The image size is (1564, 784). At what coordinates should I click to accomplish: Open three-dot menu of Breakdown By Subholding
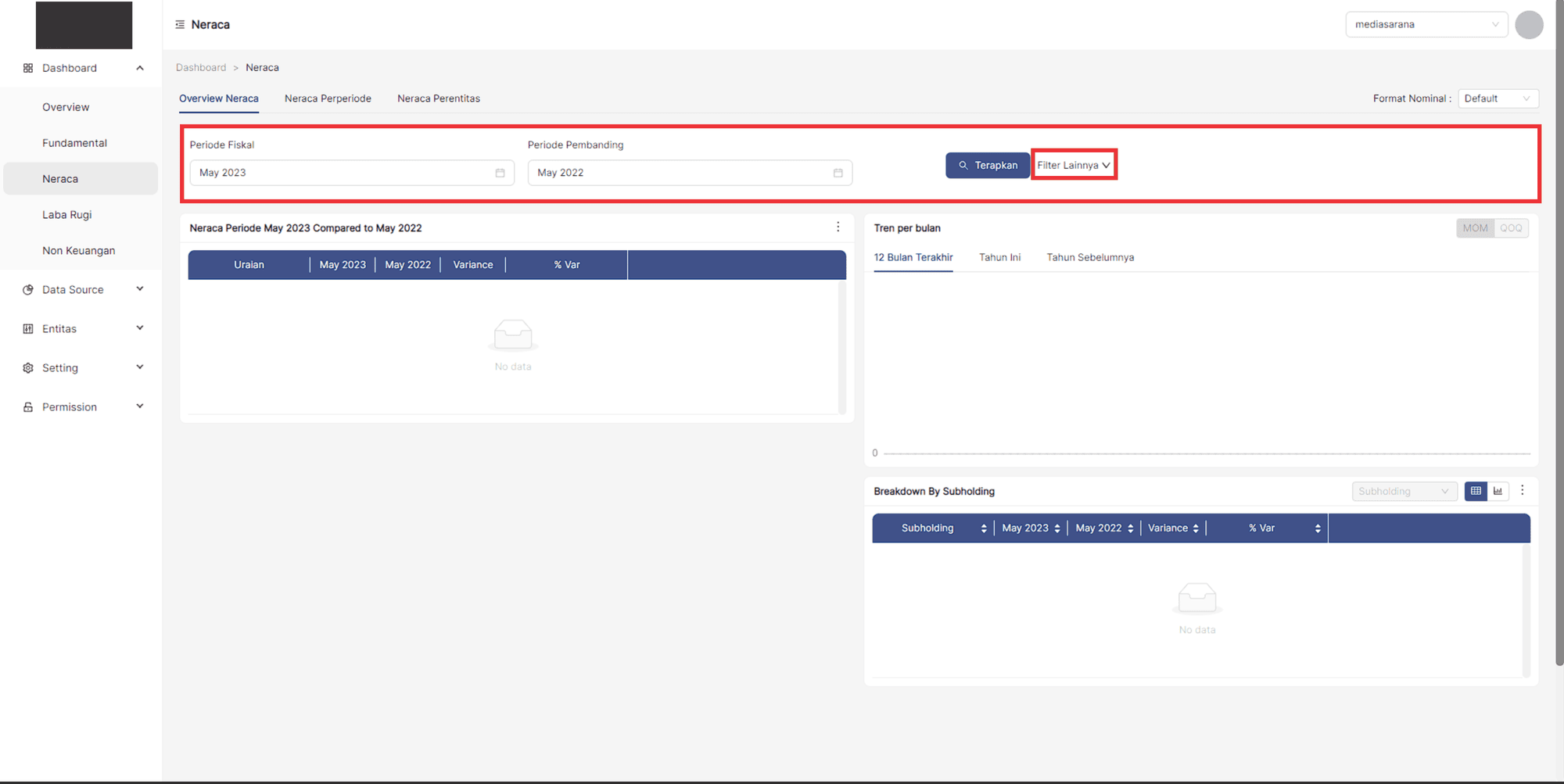pyautogui.click(x=1522, y=490)
